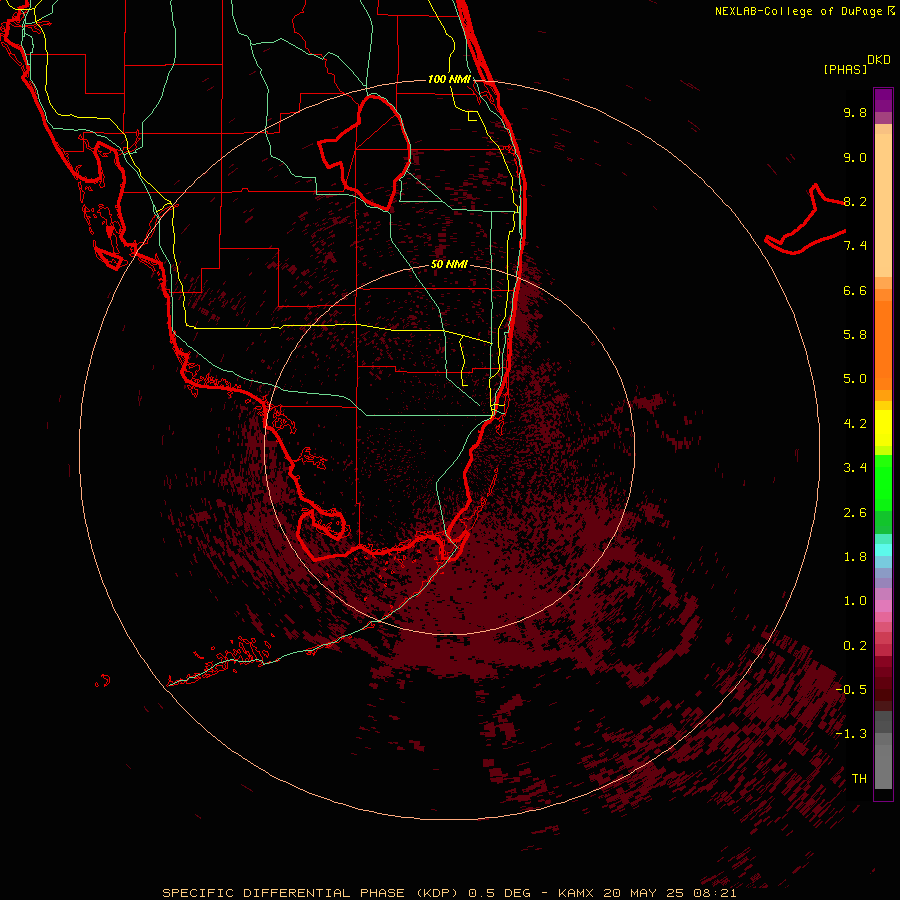This screenshot has width=900, height=900.
Task: Click the 3.4 value on color scale
Action: click(x=855, y=468)
